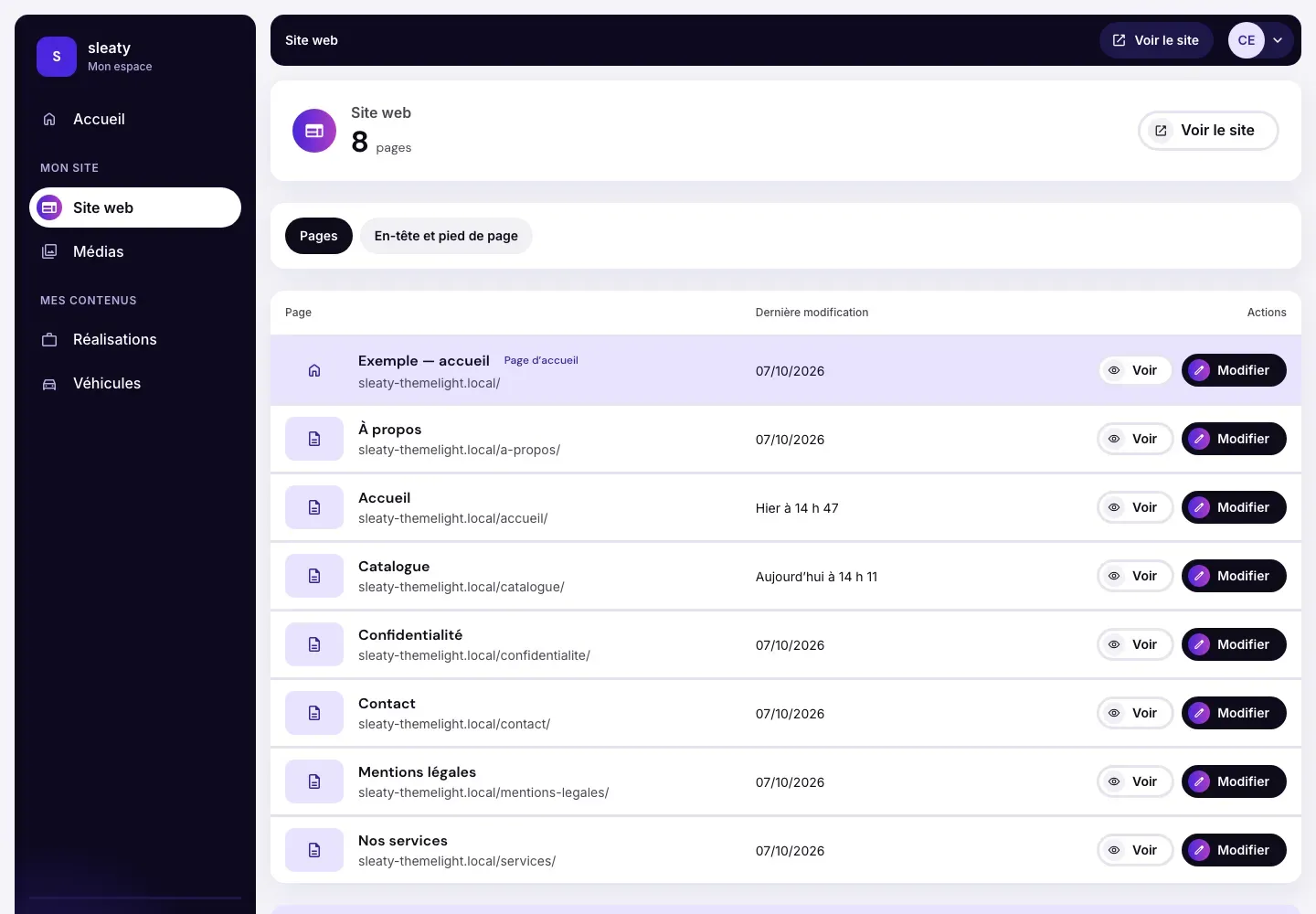Viewport: 1316px width, 914px height.
Task: Modify the Contact page
Action: coord(1234,713)
